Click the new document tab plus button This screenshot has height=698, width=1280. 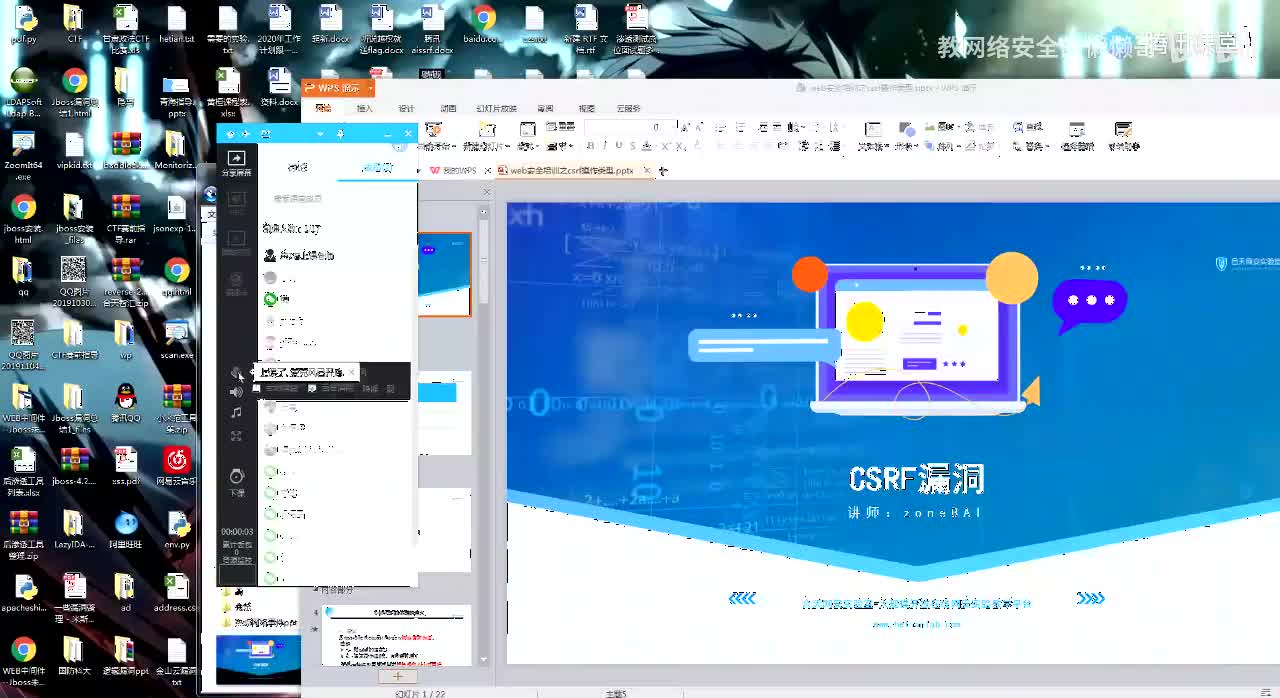tap(663, 171)
